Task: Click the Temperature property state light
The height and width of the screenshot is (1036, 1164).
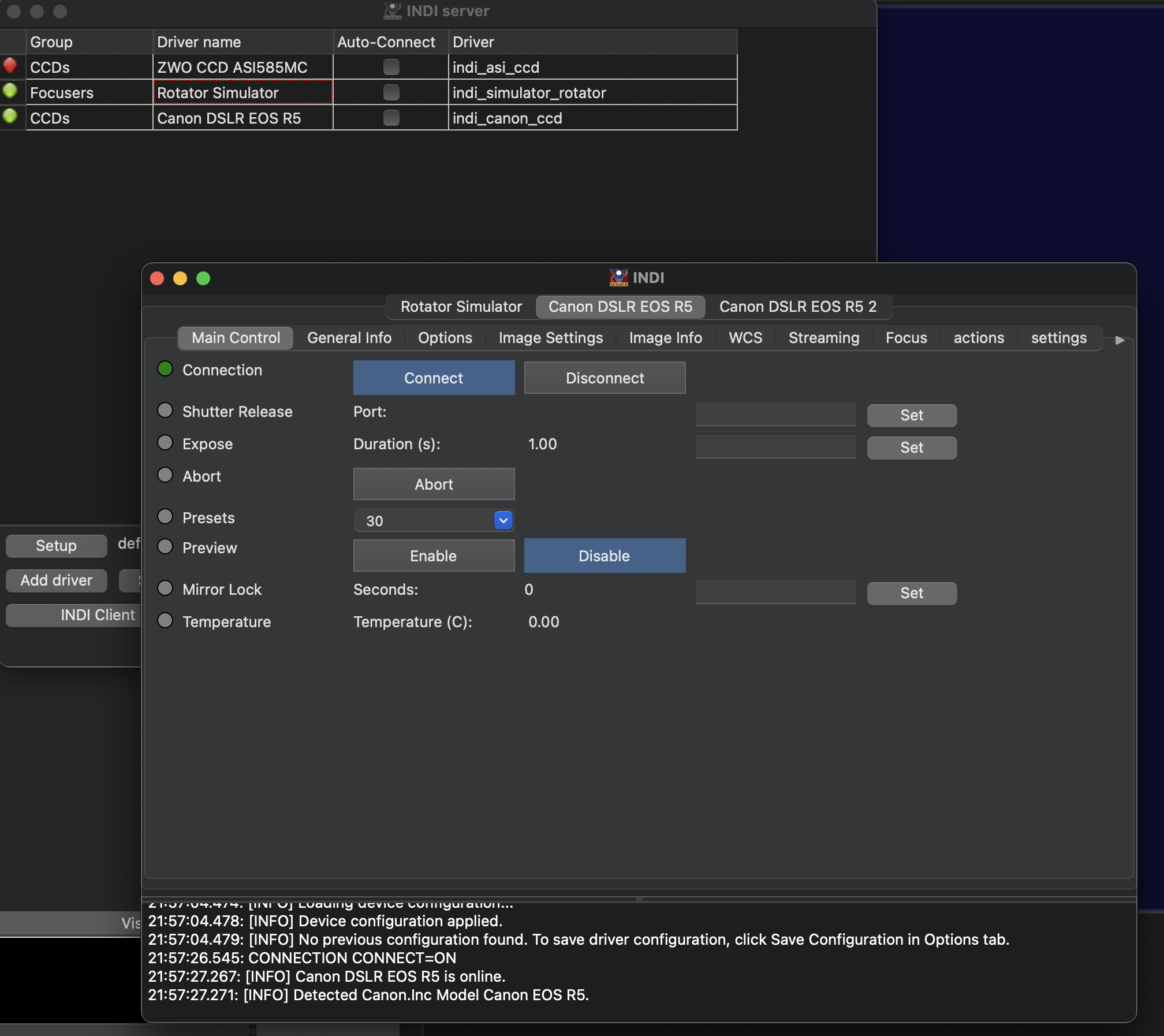Action: pyautogui.click(x=165, y=621)
